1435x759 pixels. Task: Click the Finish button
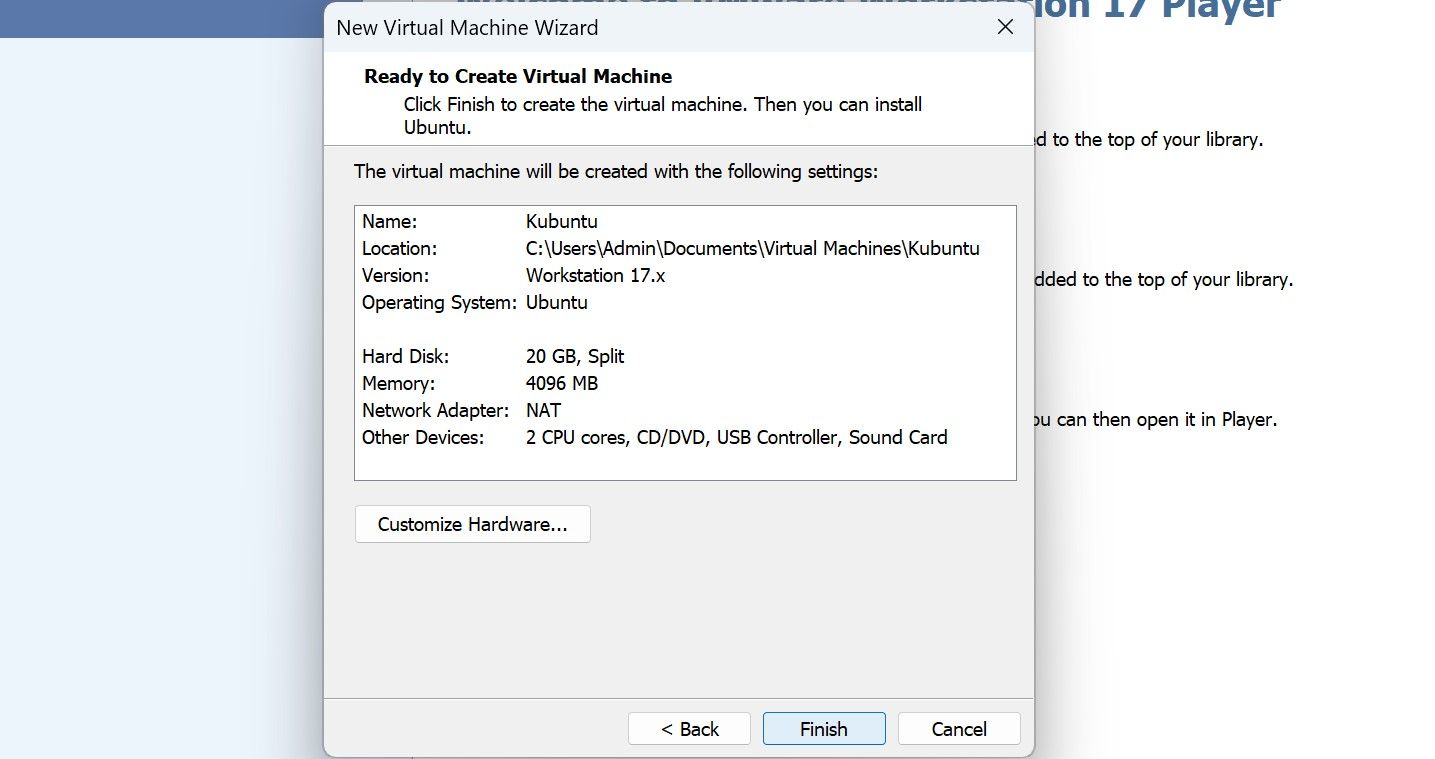coord(823,729)
